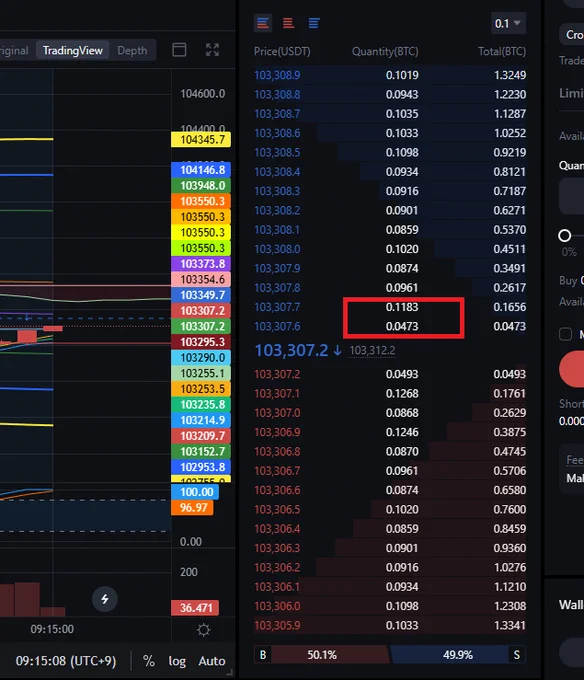Toggle Auto scale on chart

pos(212,661)
